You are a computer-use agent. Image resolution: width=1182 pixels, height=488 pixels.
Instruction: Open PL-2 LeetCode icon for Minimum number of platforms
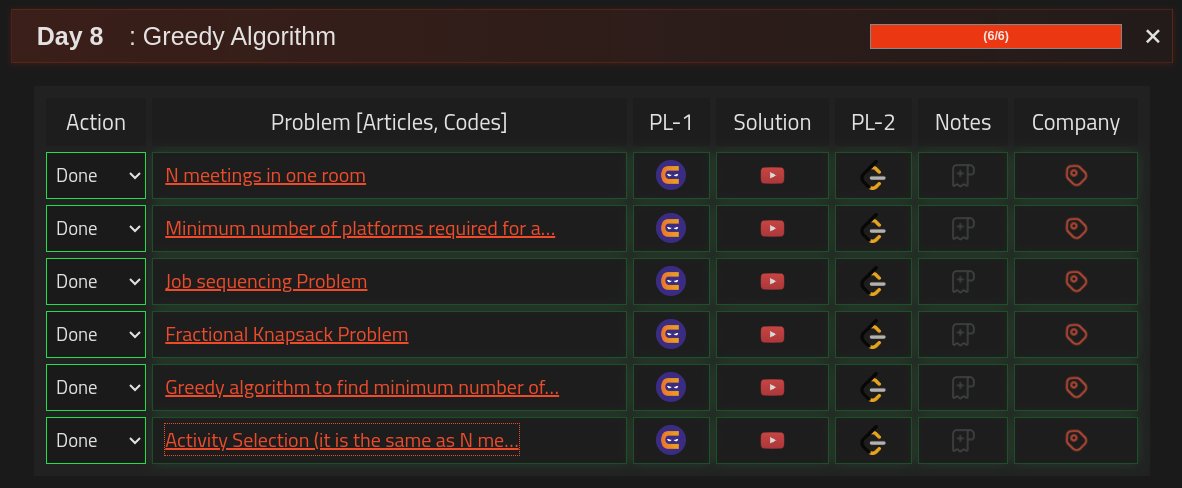point(873,229)
